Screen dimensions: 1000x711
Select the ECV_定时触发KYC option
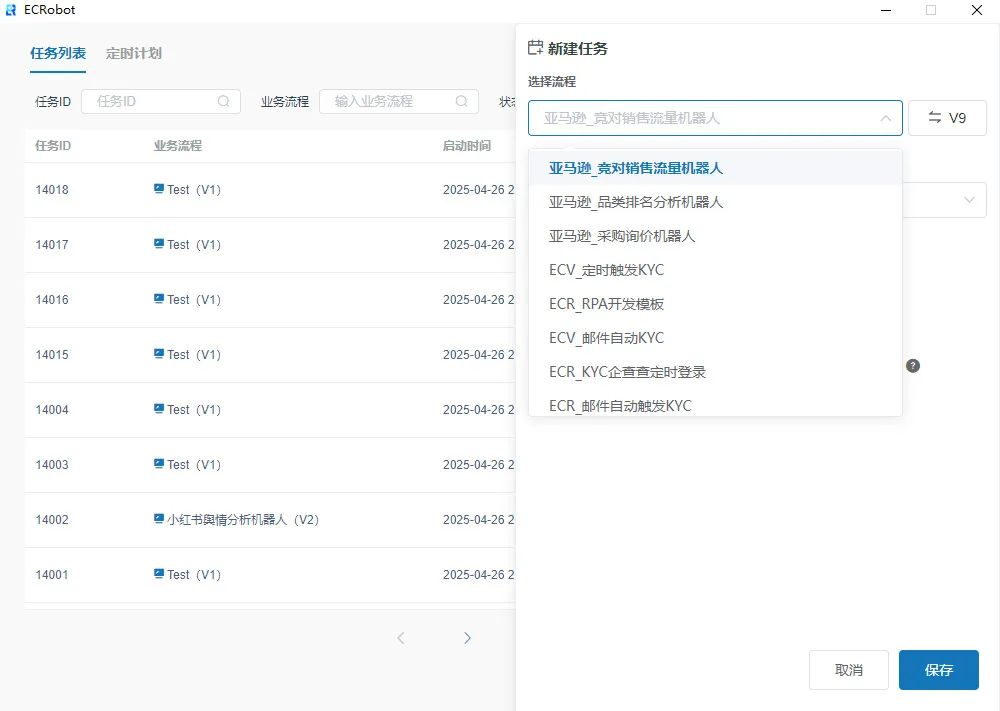coord(606,270)
